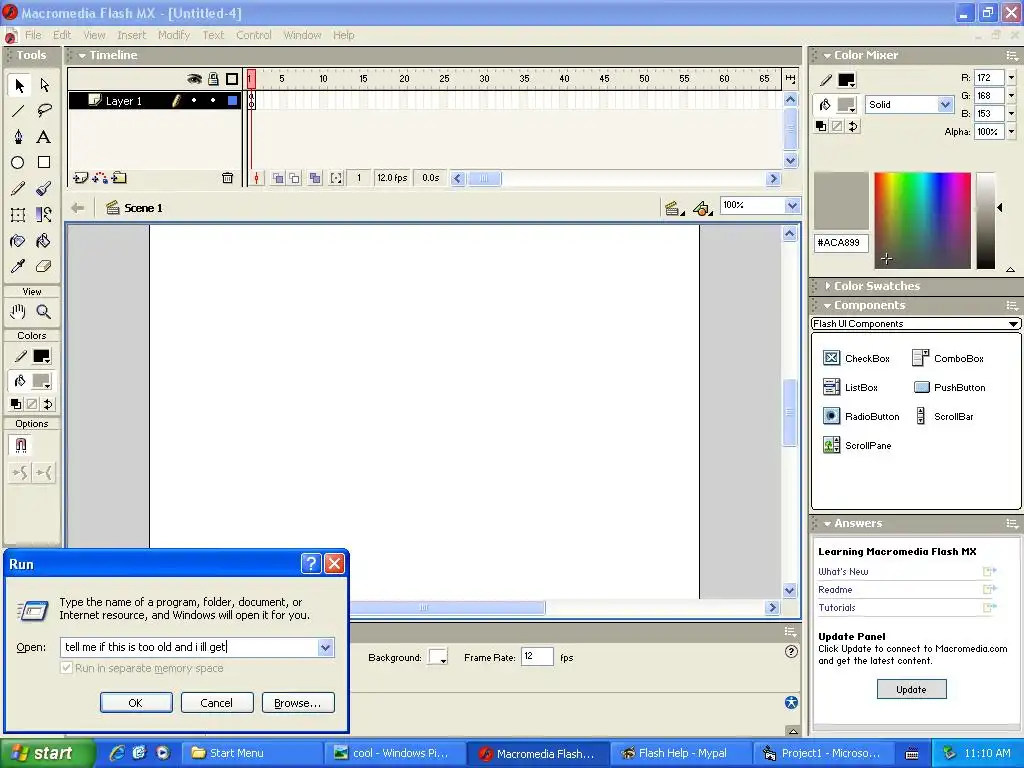Viewport: 1024px width, 768px height.
Task: Expand the Color Swatches panel
Action: 827,286
